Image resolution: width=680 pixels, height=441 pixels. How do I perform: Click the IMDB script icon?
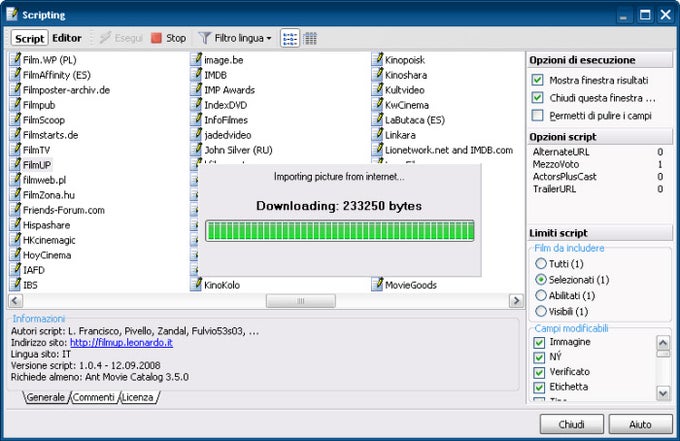point(196,75)
